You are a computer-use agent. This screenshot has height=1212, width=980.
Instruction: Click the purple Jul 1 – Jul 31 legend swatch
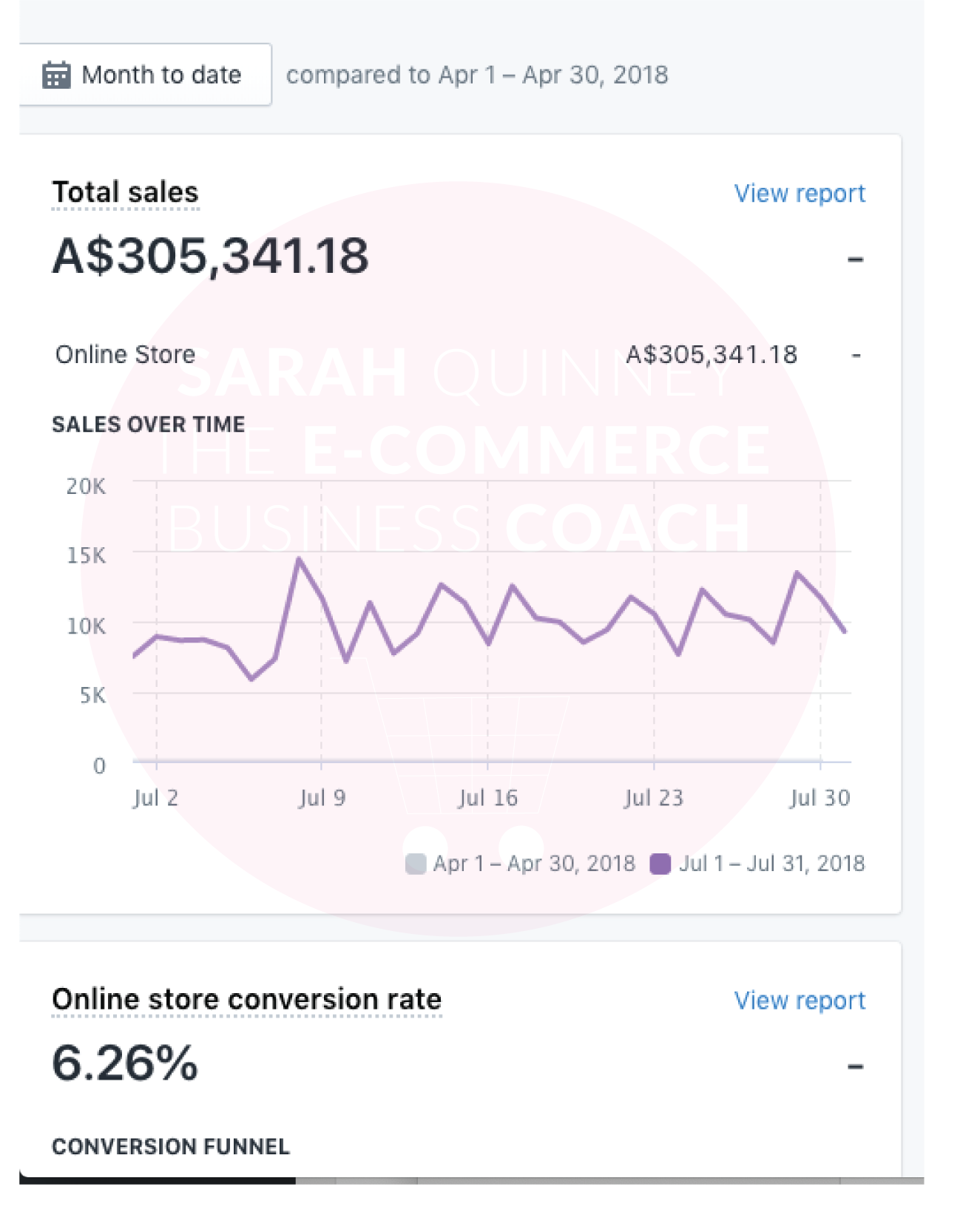(660, 864)
